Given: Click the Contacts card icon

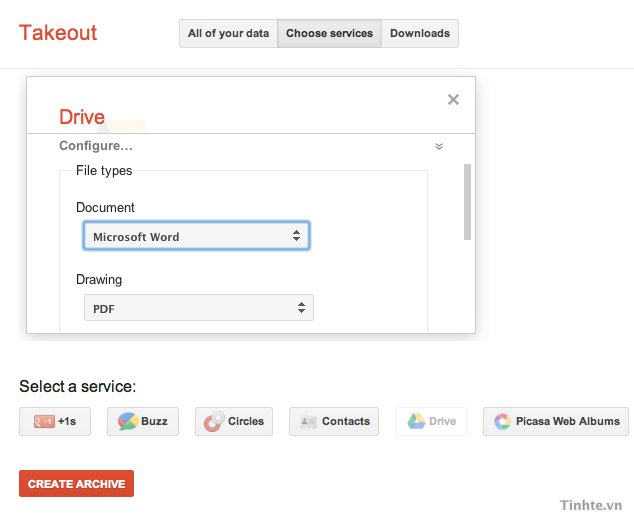Looking at the screenshot, I should coord(308,422).
